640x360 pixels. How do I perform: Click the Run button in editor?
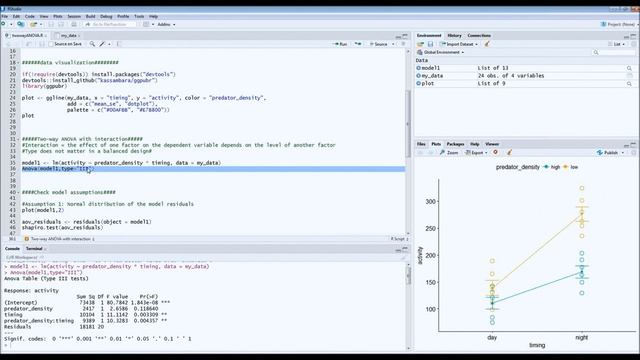pos(340,44)
